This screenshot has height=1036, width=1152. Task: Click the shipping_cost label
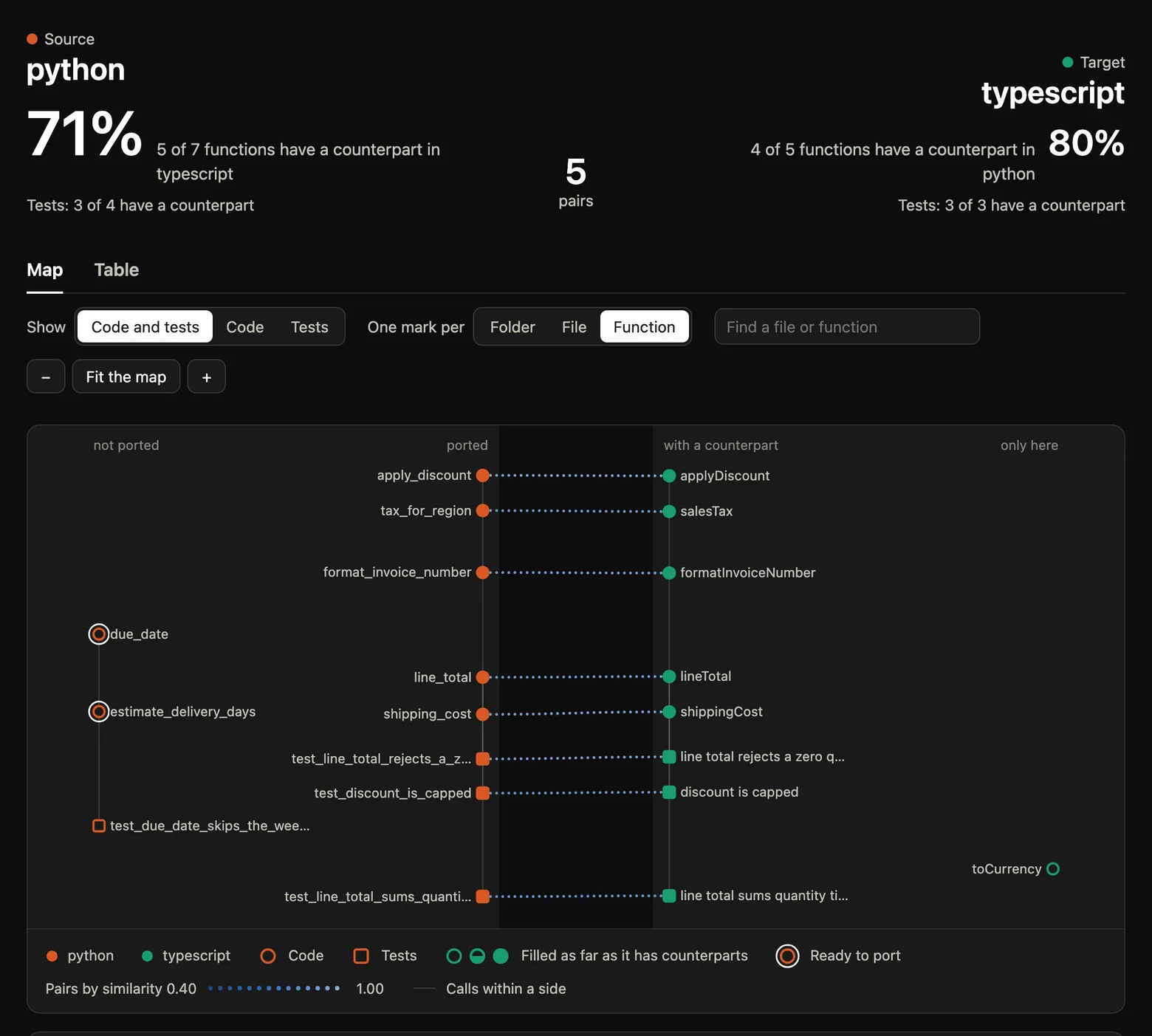pos(427,714)
